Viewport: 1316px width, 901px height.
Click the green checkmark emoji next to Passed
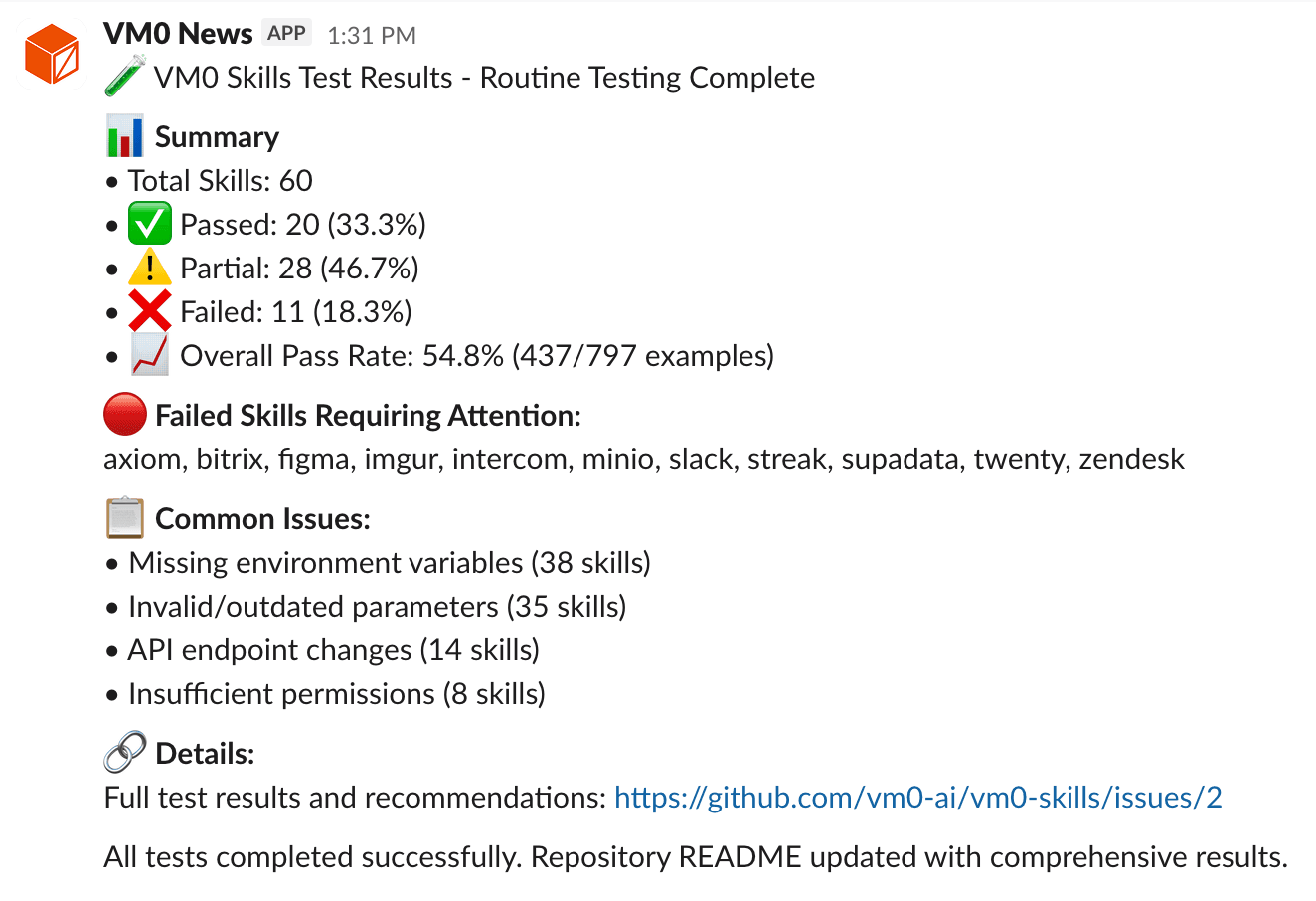coord(150,224)
